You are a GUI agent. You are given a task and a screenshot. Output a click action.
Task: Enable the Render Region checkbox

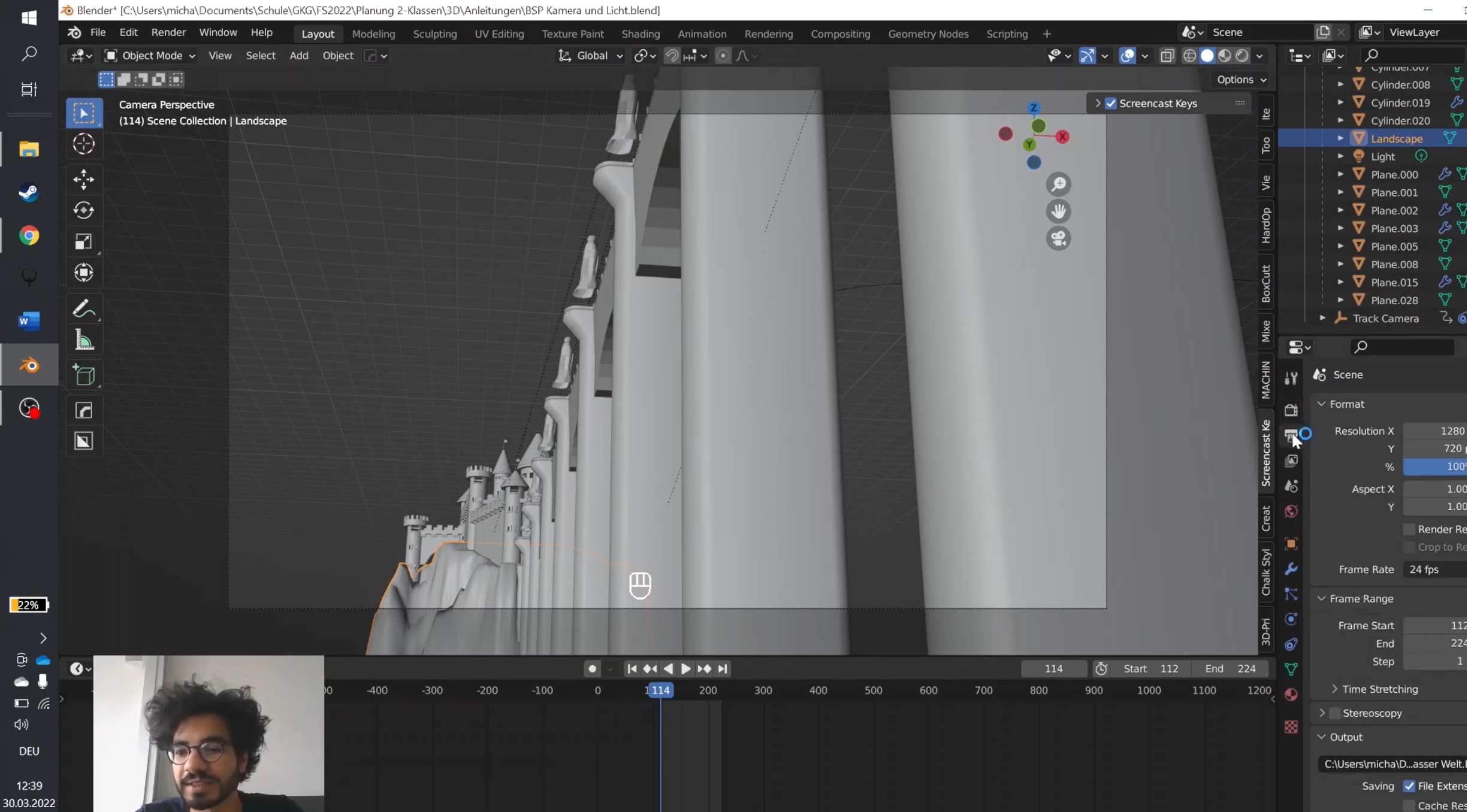tap(1410, 529)
